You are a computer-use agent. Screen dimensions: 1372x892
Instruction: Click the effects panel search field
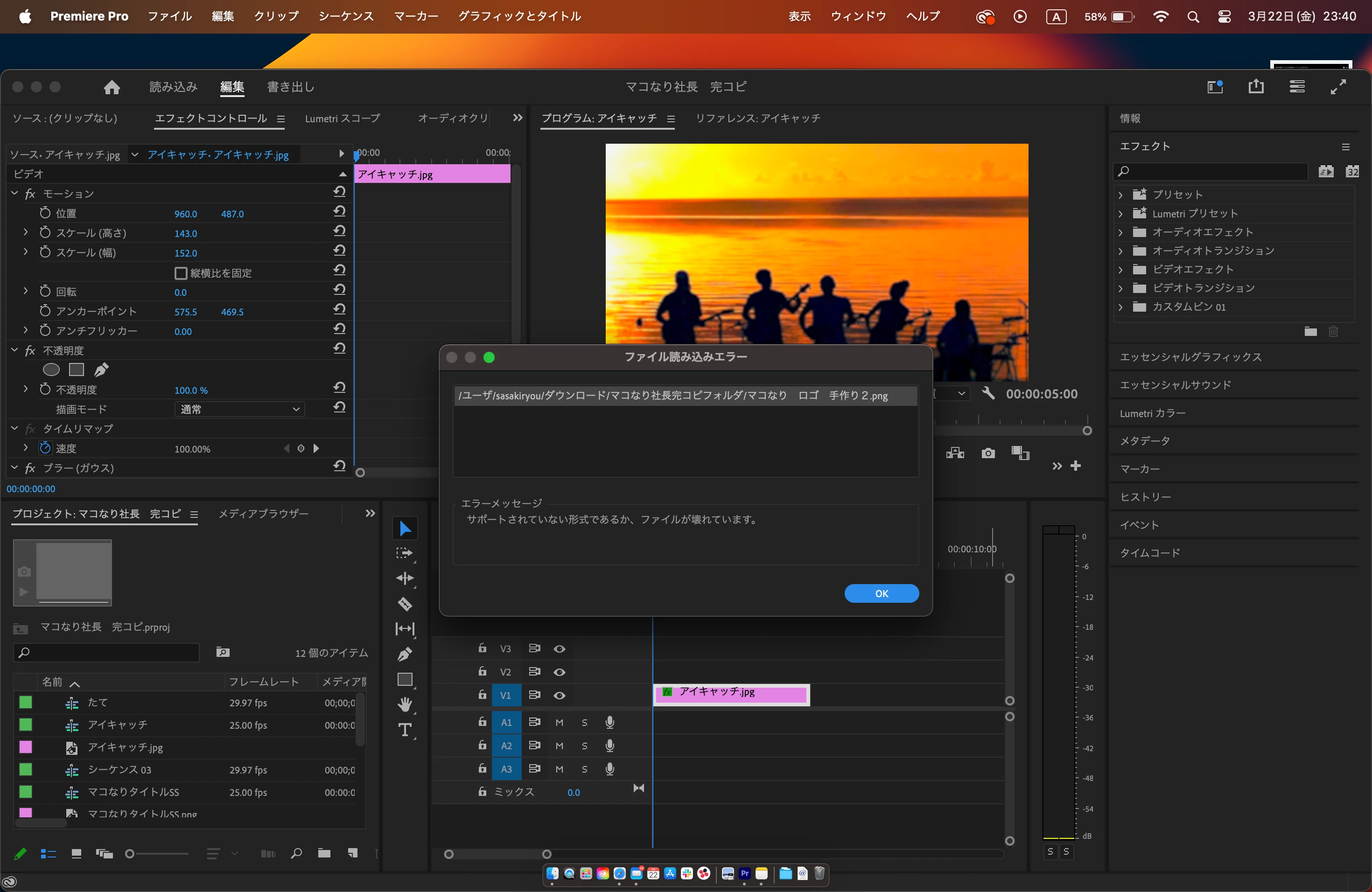pos(1211,172)
